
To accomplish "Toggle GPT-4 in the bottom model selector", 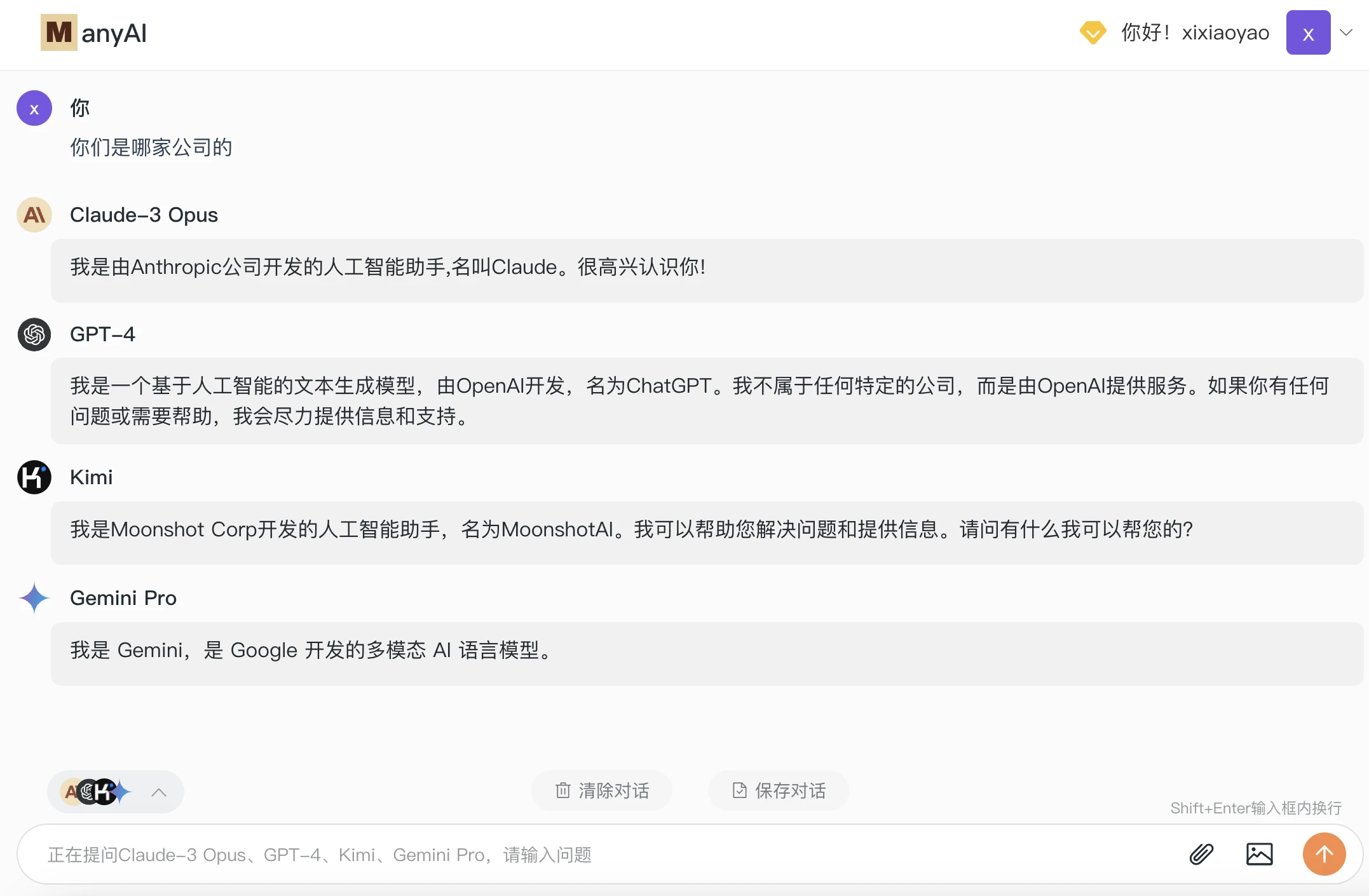I will click(88, 792).
